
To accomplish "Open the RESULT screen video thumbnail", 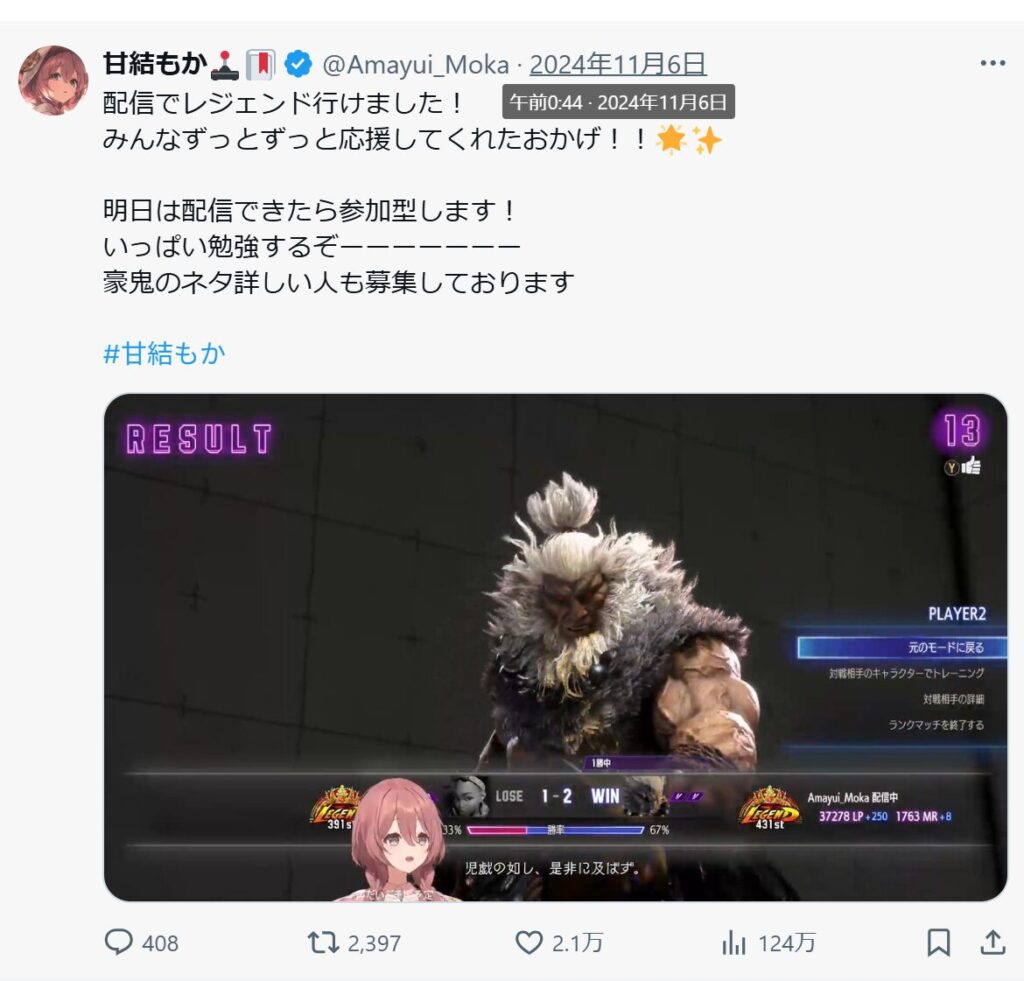I will click(x=556, y=647).
